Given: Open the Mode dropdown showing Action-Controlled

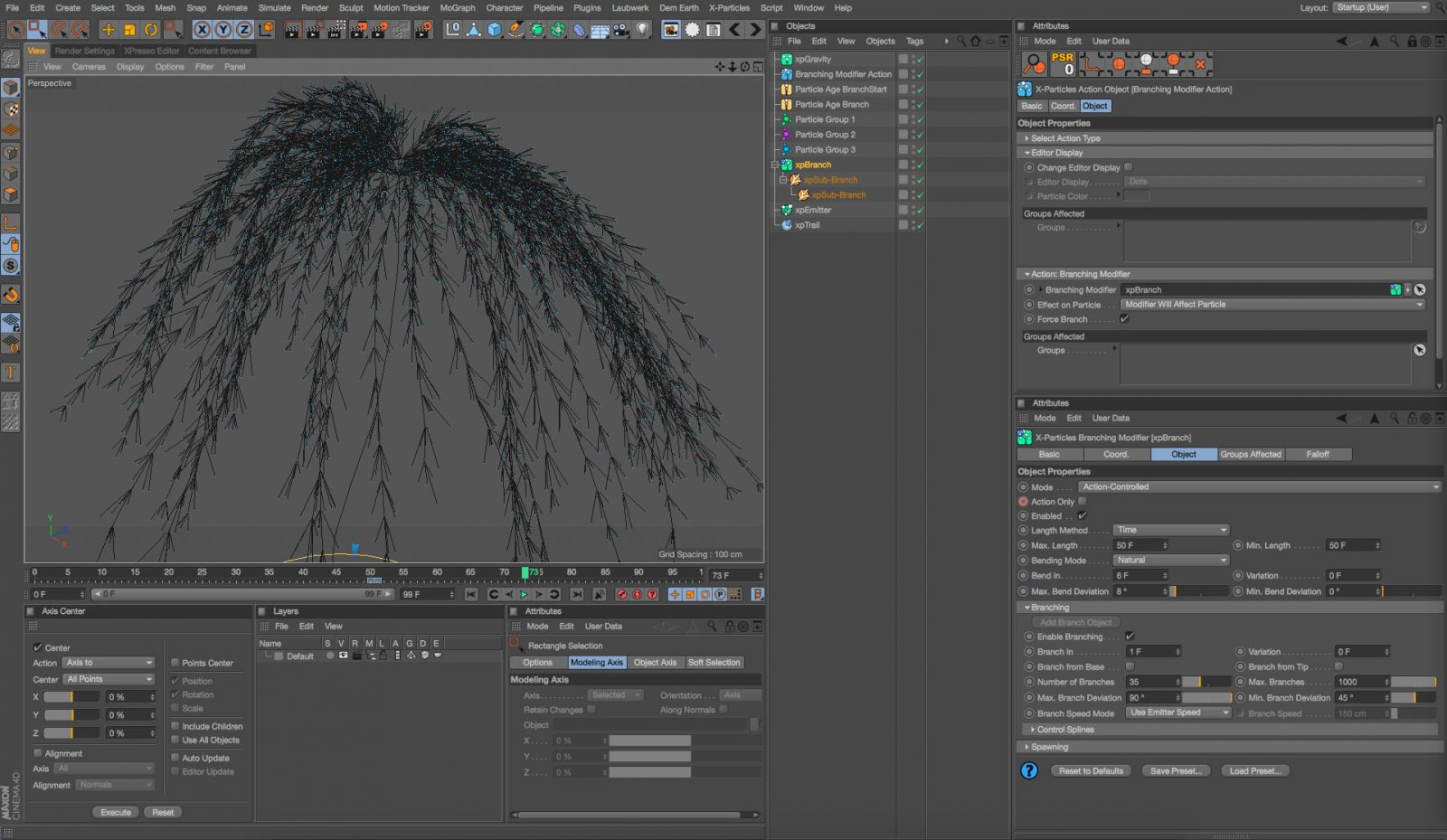Looking at the screenshot, I should pyautogui.click(x=1260, y=486).
